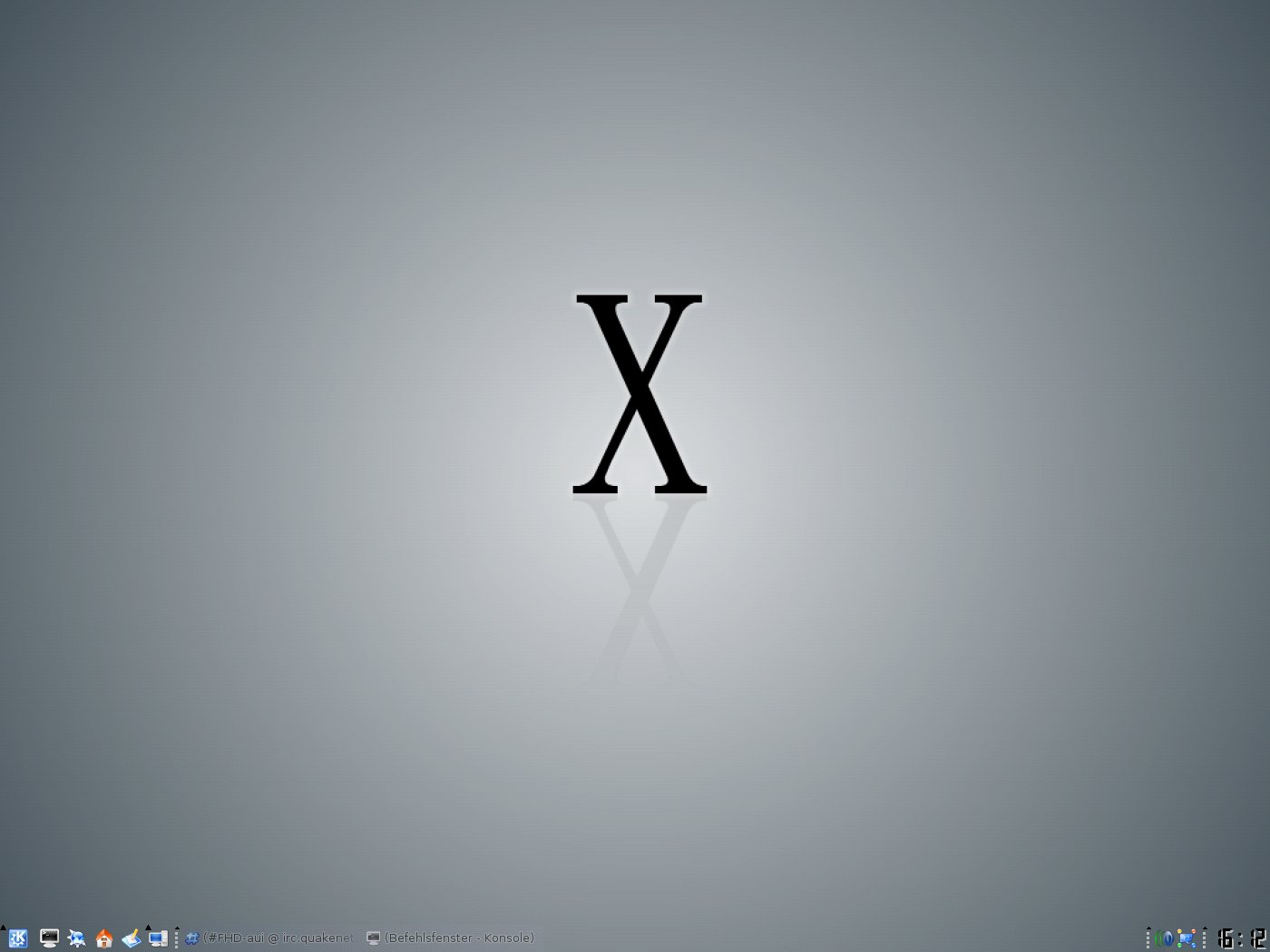Viewport: 1270px width, 952px height.
Task: Click the small arrow at the panel's left edge
Action: point(3,928)
